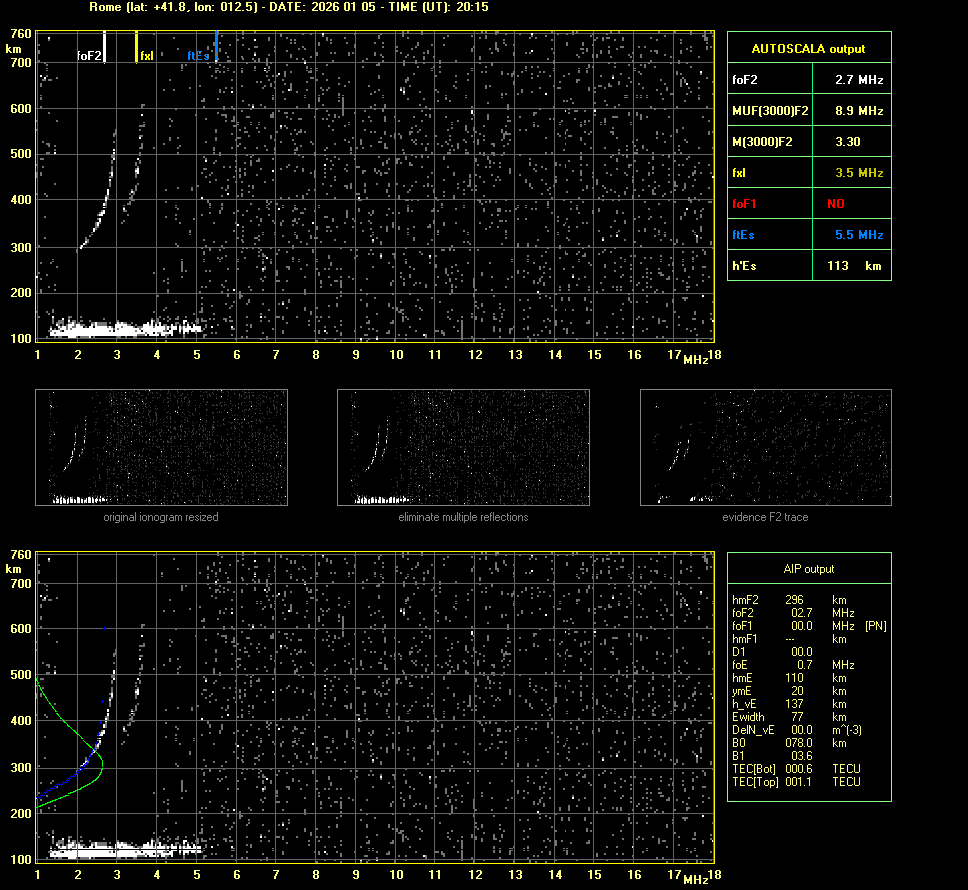
Task: Click the yellow fxI marker line
Action: [137, 46]
